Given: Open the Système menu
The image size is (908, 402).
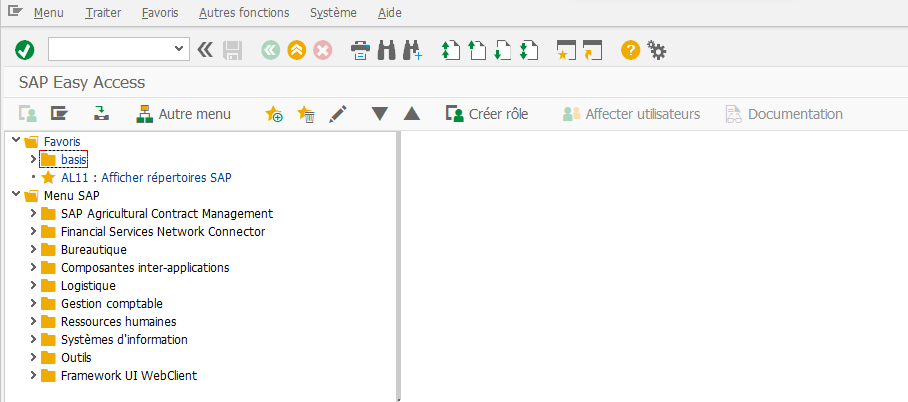Looking at the screenshot, I should point(332,13).
